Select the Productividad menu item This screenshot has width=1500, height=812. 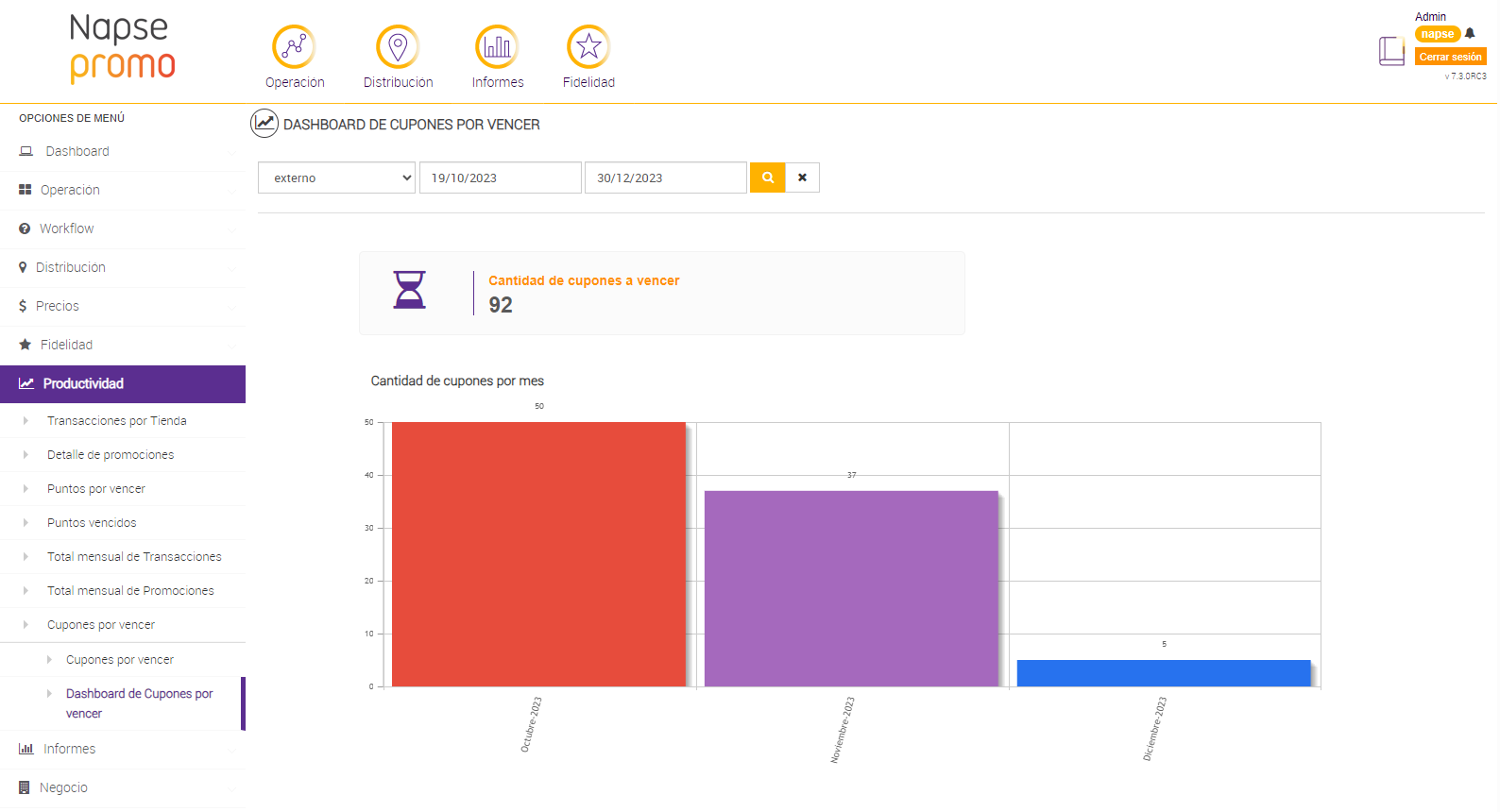(83, 383)
